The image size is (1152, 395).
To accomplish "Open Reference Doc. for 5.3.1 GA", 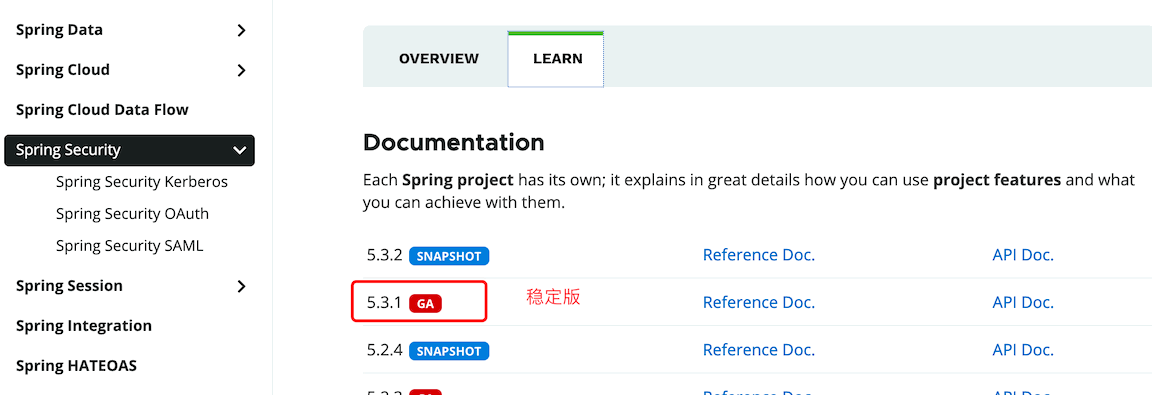I will pos(759,302).
